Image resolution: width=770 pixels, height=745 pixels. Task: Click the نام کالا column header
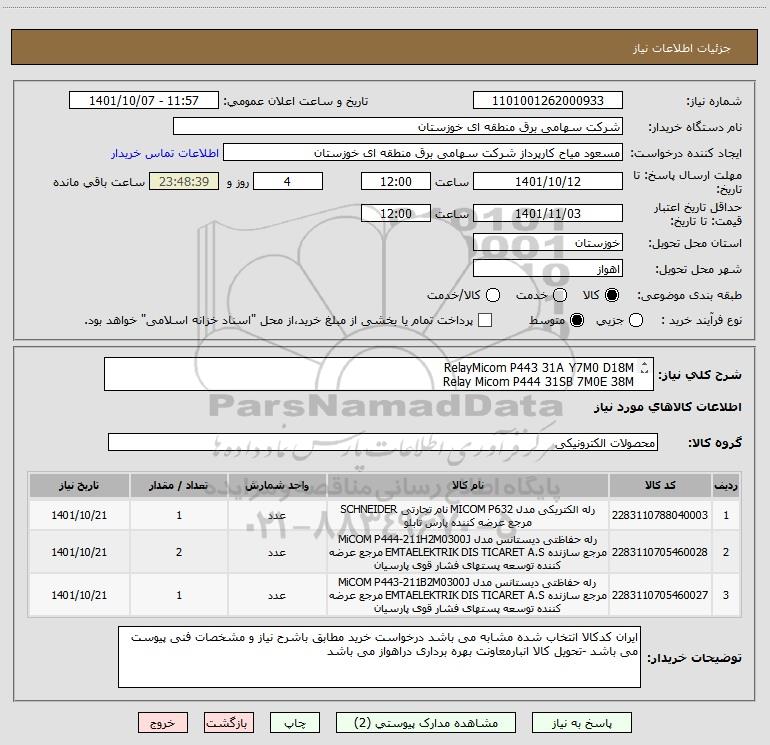[x=468, y=485]
